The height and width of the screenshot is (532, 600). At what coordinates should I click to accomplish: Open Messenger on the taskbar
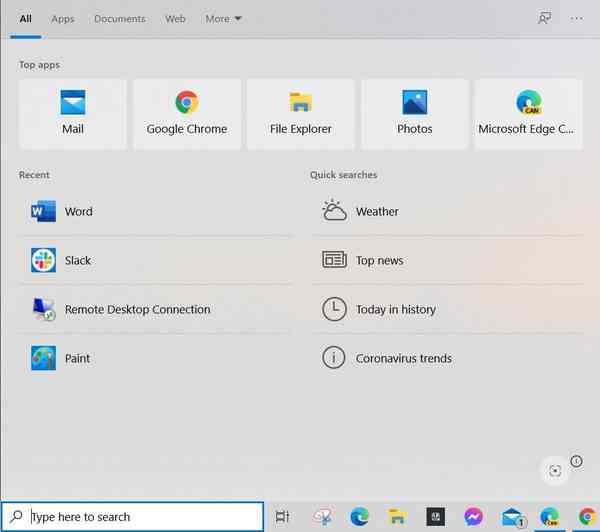473,517
